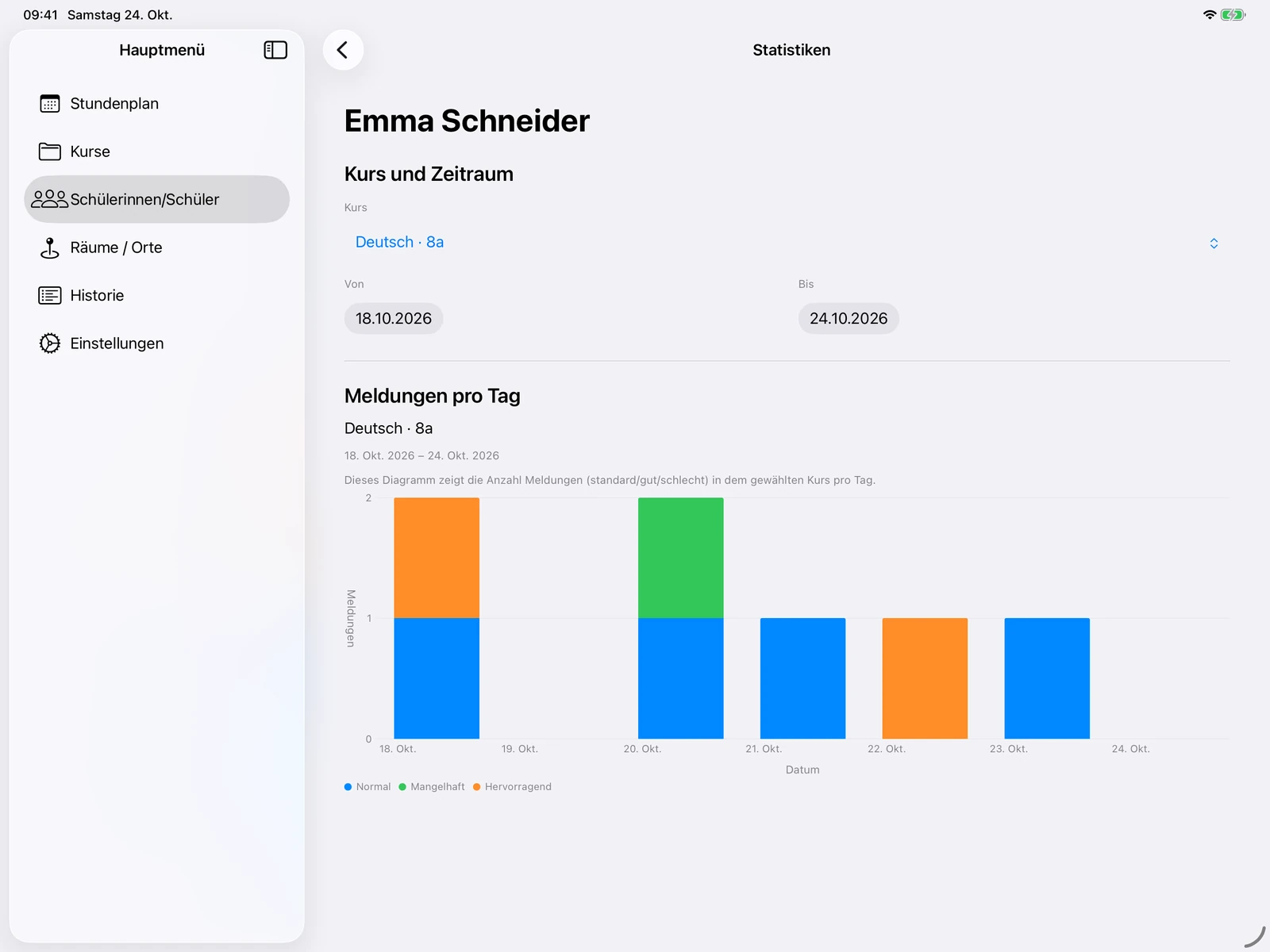The image size is (1270, 952).
Task: Open the Kurse menu entry
Action: tap(157, 152)
